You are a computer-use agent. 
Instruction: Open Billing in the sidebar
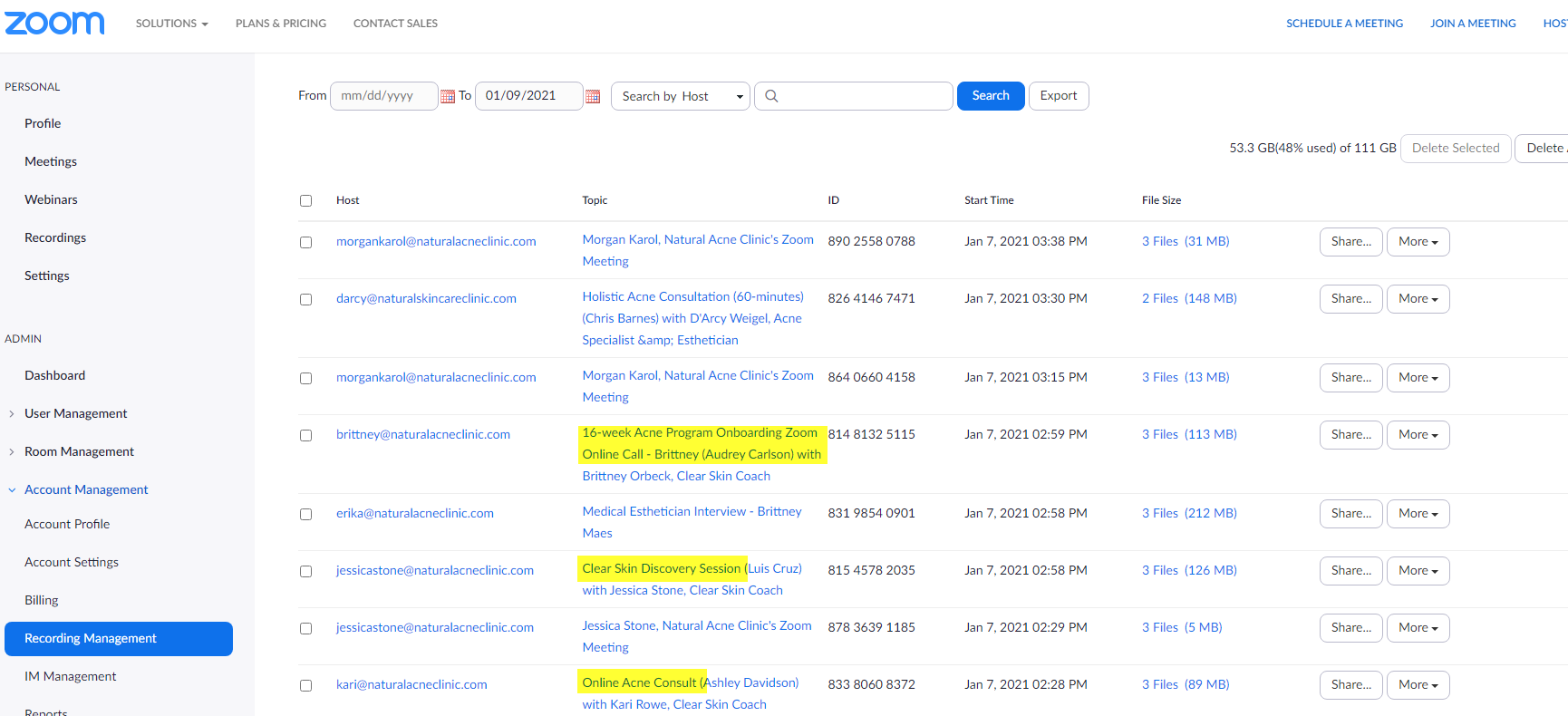click(42, 600)
